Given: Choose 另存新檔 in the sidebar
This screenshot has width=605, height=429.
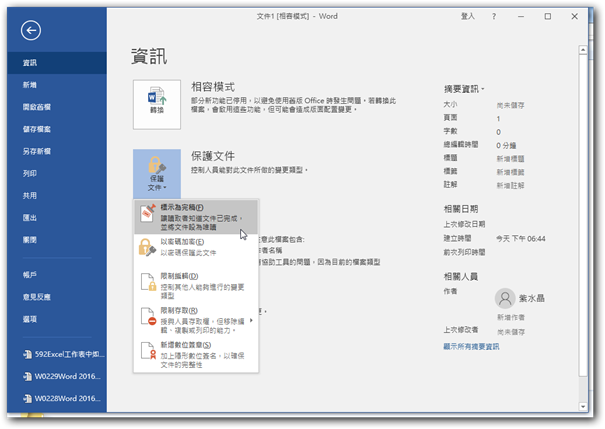Looking at the screenshot, I should click(x=57, y=151).
